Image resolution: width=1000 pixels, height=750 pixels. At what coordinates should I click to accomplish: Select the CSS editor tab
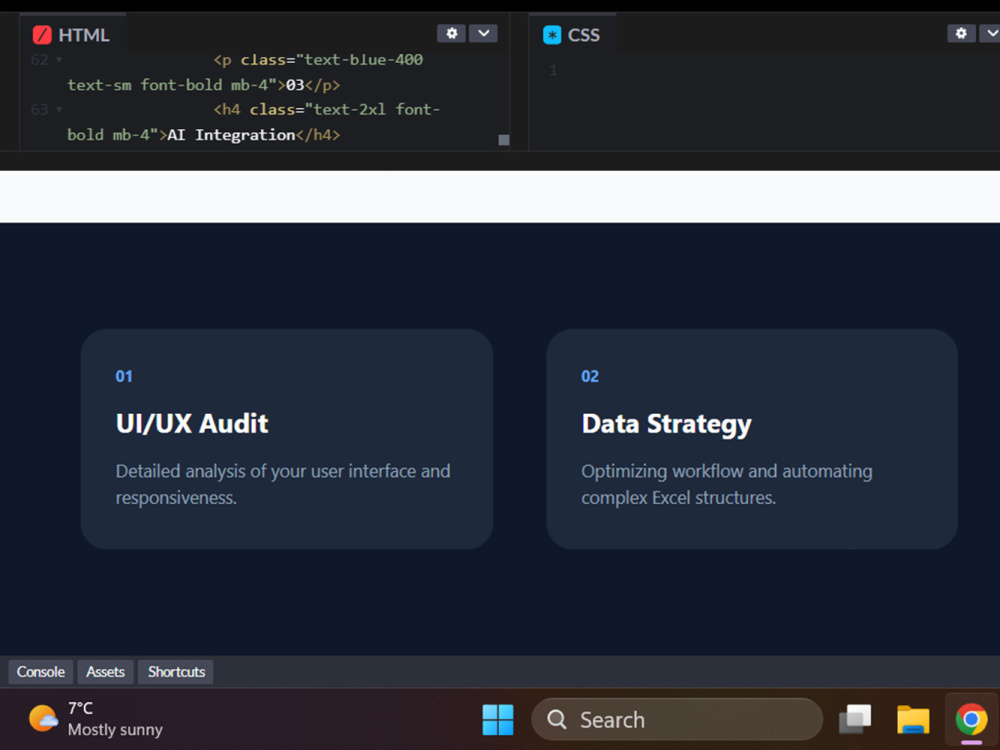[x=572, y=34]
